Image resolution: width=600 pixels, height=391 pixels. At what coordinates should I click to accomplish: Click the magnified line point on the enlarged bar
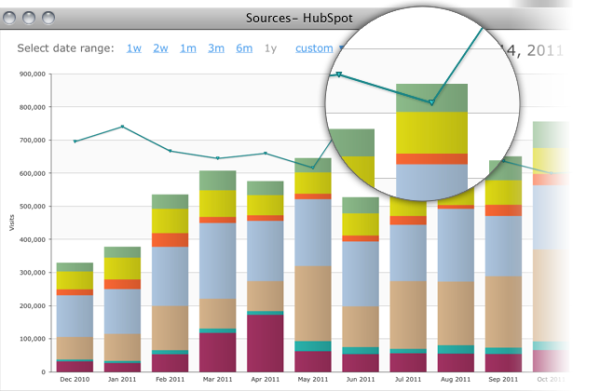432,103
